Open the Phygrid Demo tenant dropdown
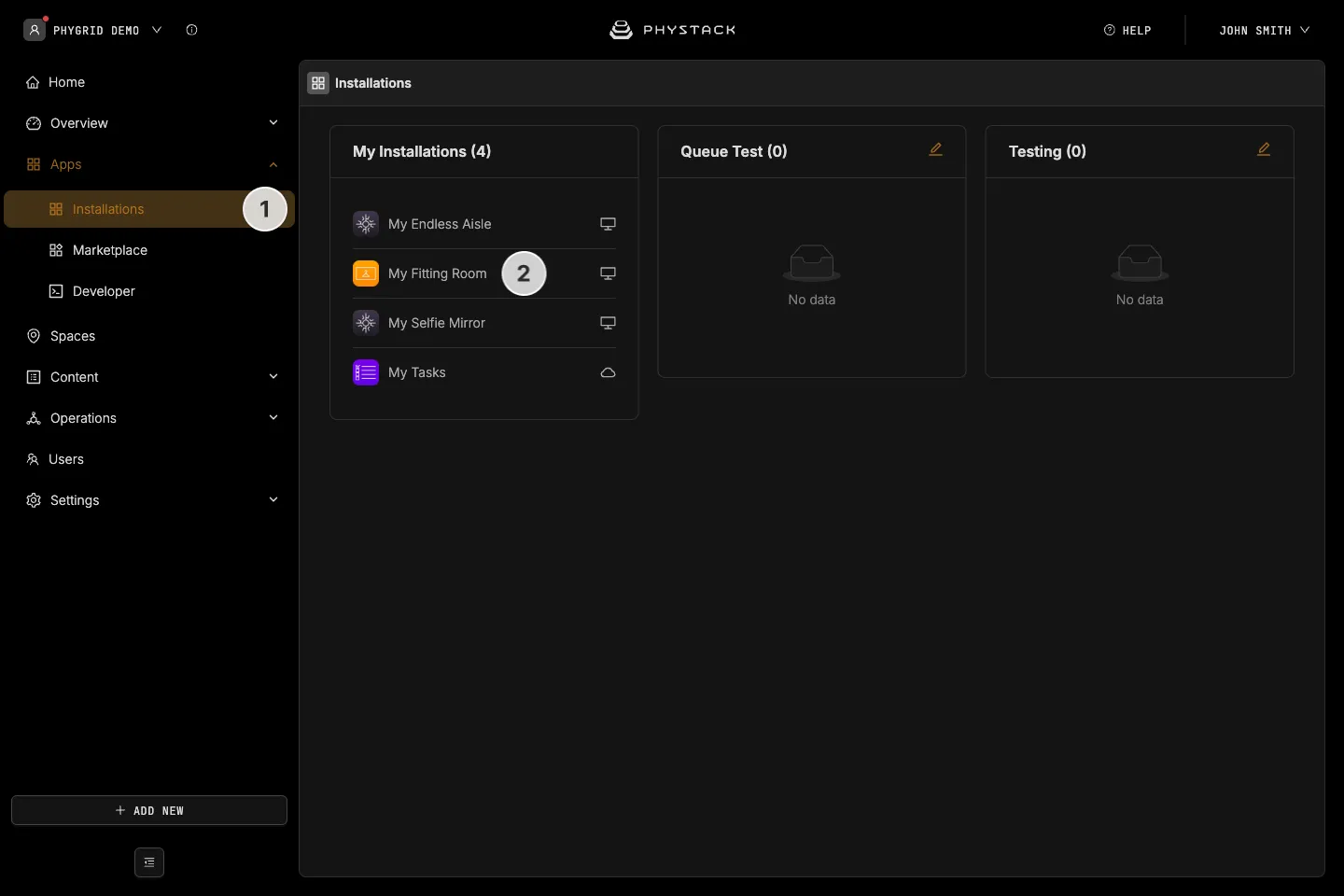The image size is (1344, 896). (93, 30)
